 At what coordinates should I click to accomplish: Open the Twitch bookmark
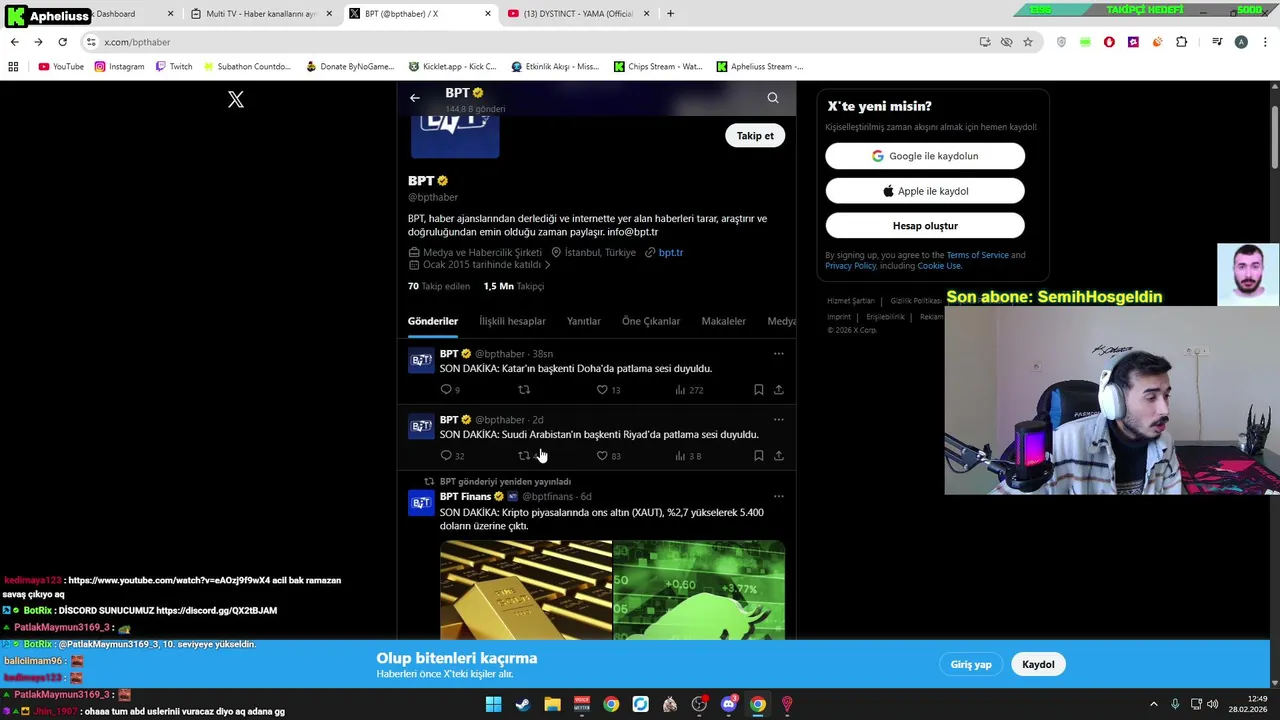pos(174,67)
